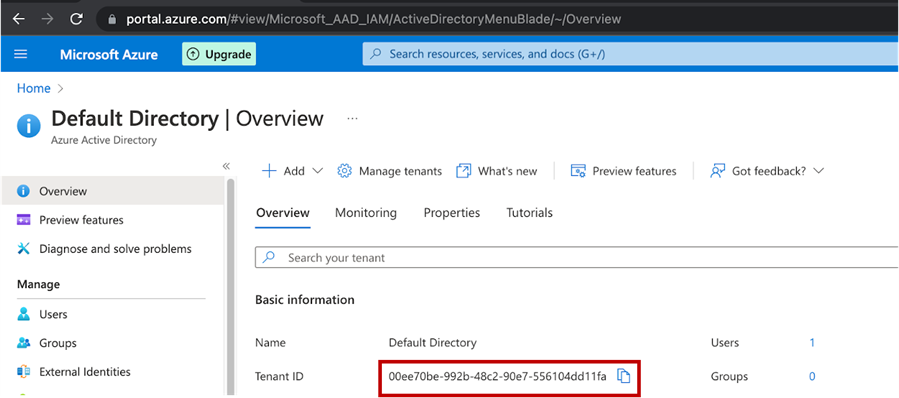Click the Manage tenants gear icon
This screenshot has width=899, height=398.
click(344, 171)
